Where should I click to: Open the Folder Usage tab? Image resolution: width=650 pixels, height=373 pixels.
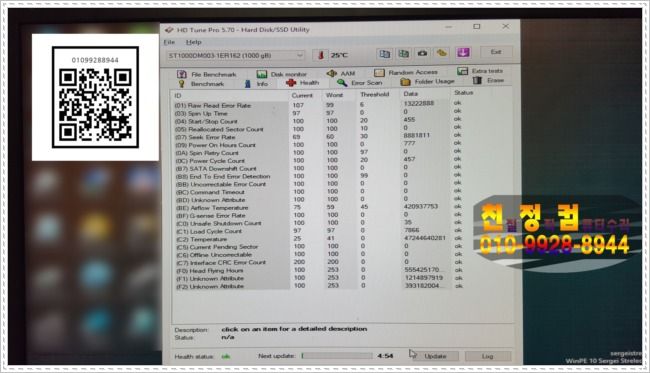(427, 82)
